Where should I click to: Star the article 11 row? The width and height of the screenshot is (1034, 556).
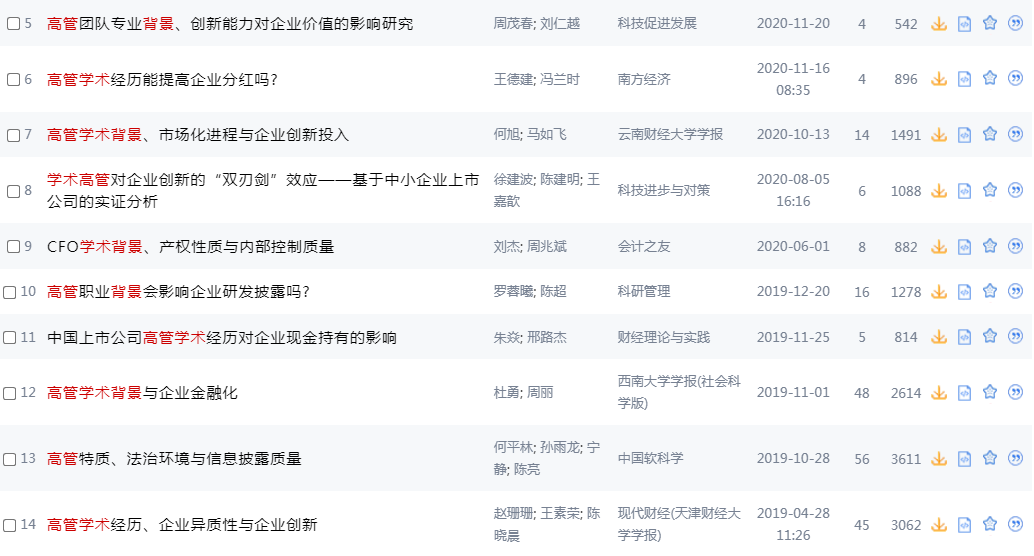point(990,336)
